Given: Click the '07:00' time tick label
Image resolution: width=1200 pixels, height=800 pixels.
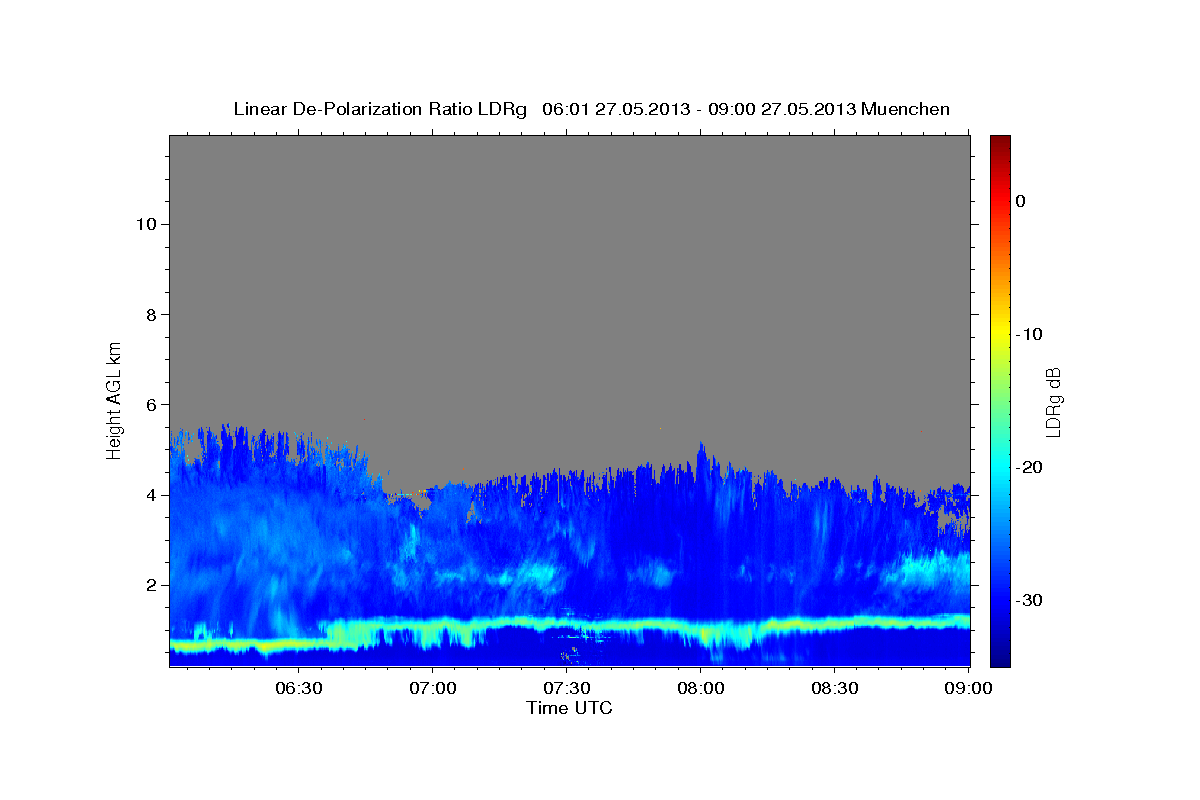Looking at the screenshot, I should (432, 689).
